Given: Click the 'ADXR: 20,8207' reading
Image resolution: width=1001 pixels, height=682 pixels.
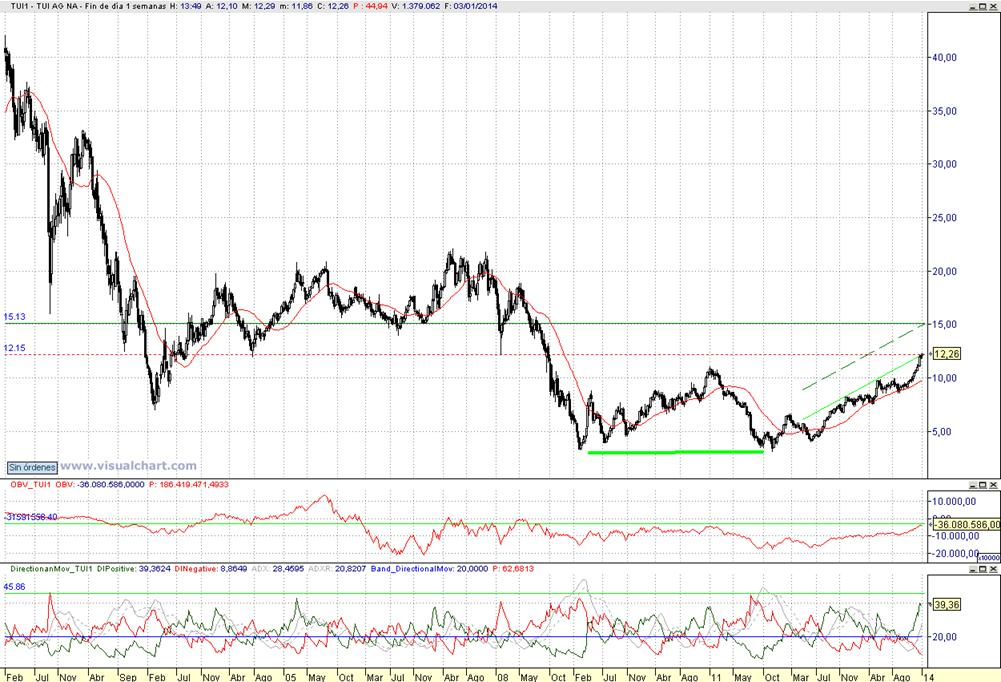Looking at the screenshot, I should pos(337,568).
